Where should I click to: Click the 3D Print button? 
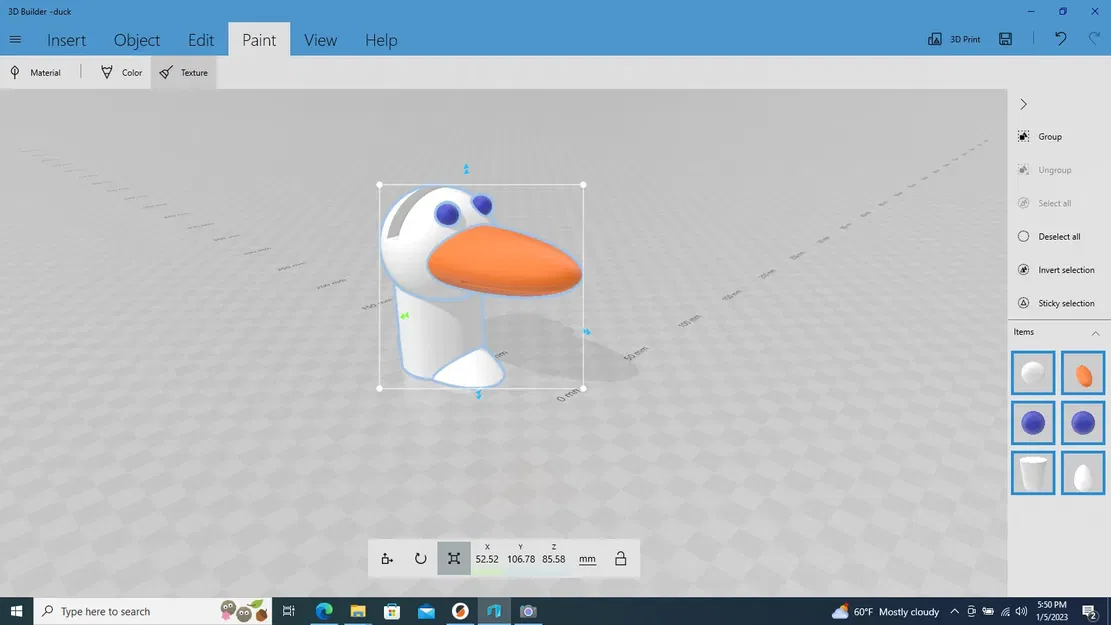[954, 39]
